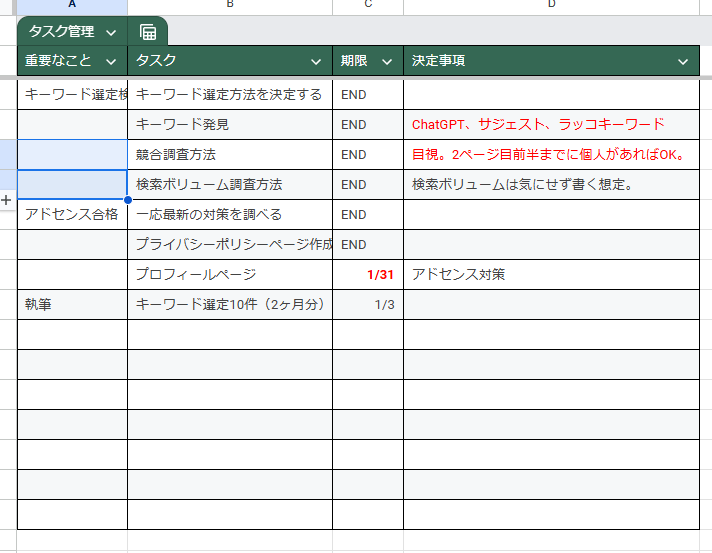Screen dimensions: 712x553
Task: Select the アドセンス対策 cell
Action: 551,275
